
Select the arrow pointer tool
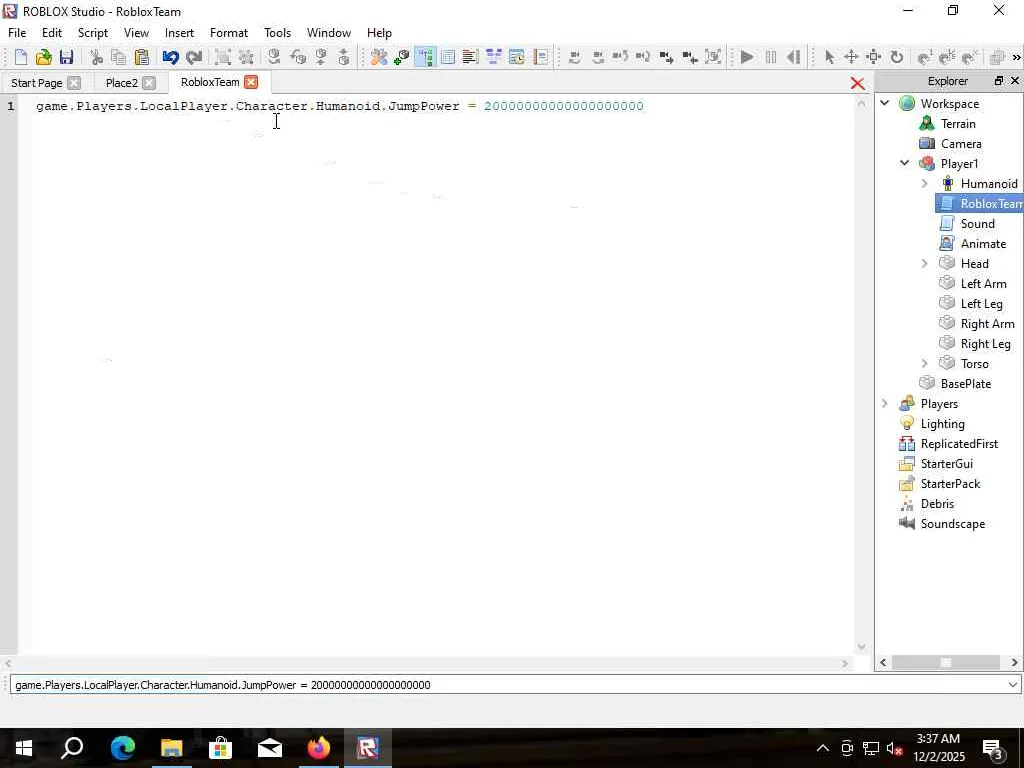coord(829,57)
